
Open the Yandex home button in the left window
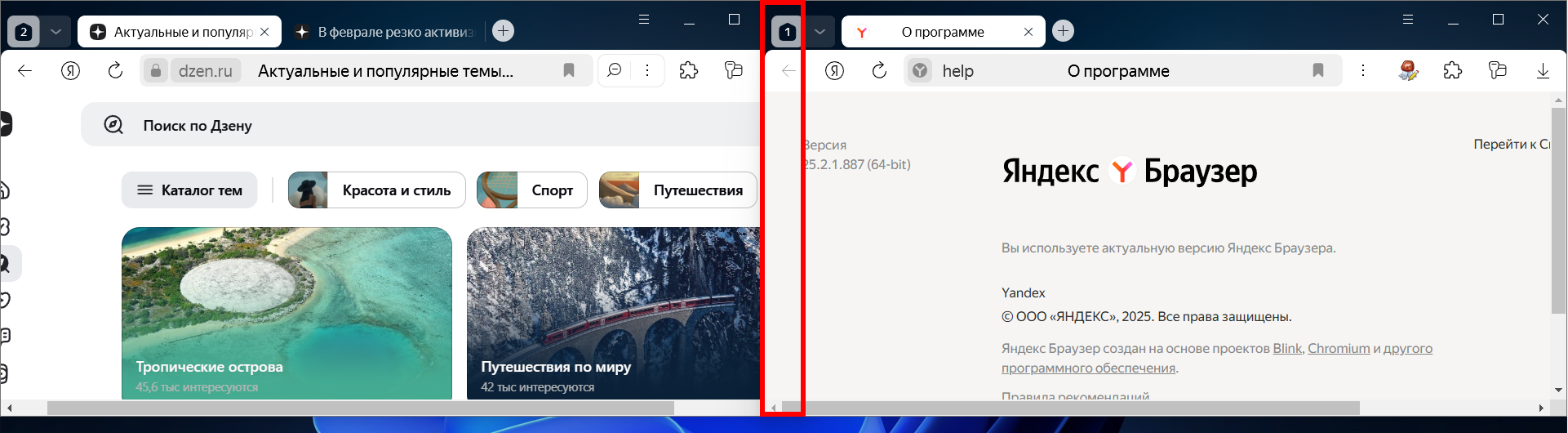tap(71, 71)
